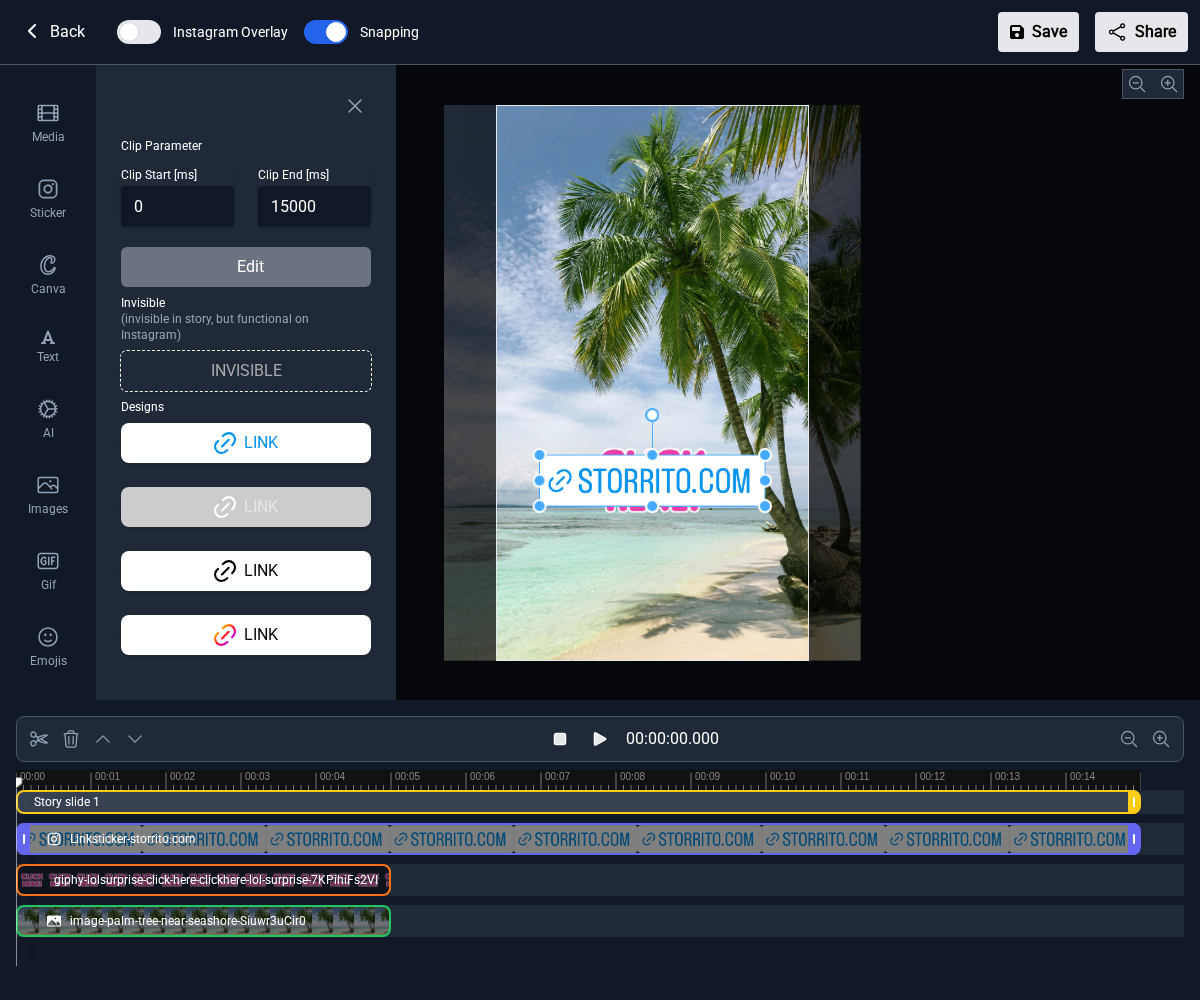Open the Share dialog
Viewport: 1200px width, 1000px height.
click(1141, 32)
